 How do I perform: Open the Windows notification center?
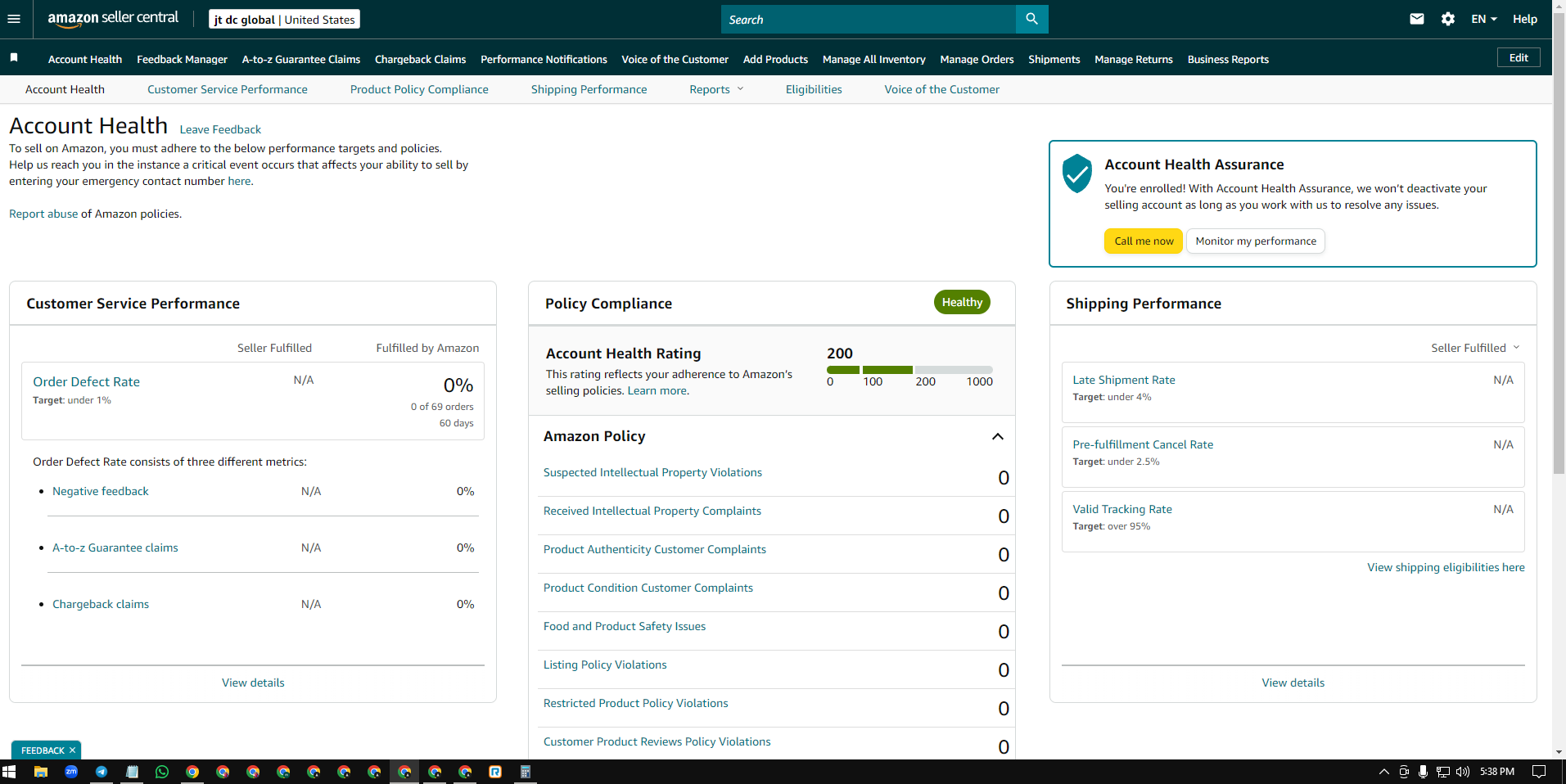pyautogui.click(x=1539, y=772)
